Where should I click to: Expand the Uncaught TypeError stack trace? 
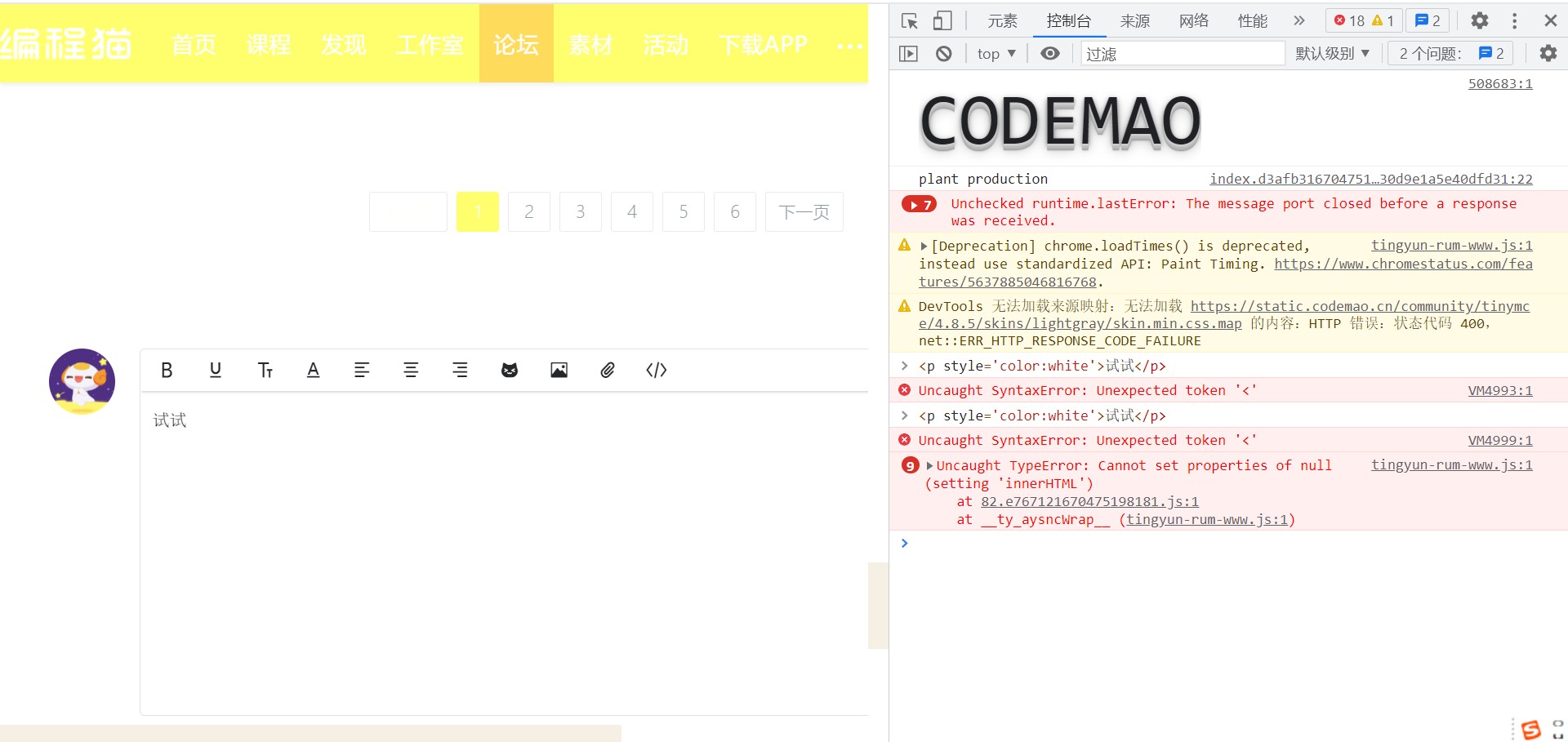929,465
